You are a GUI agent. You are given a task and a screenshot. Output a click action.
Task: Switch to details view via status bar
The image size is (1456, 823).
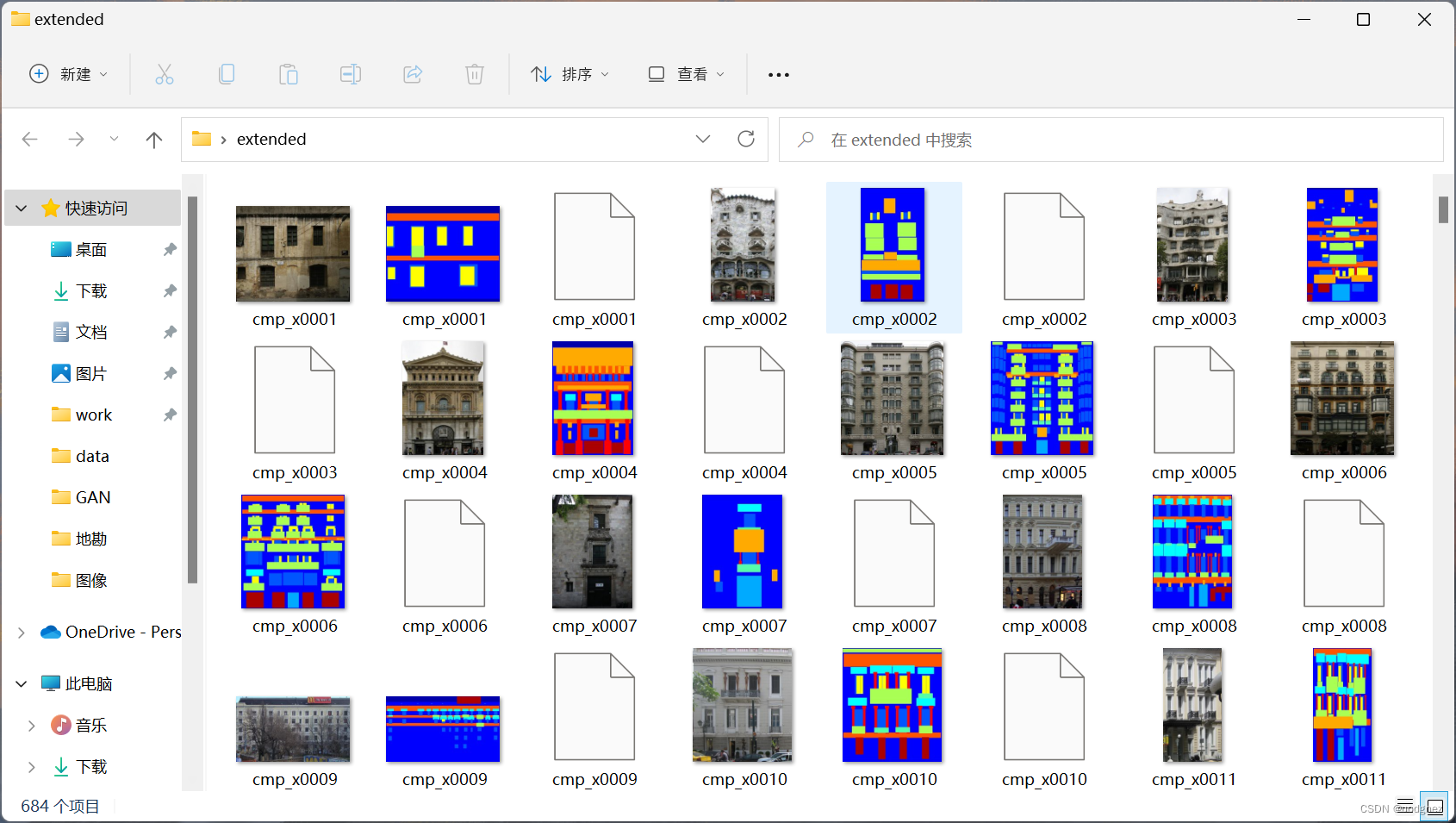tap(1405, 805)
